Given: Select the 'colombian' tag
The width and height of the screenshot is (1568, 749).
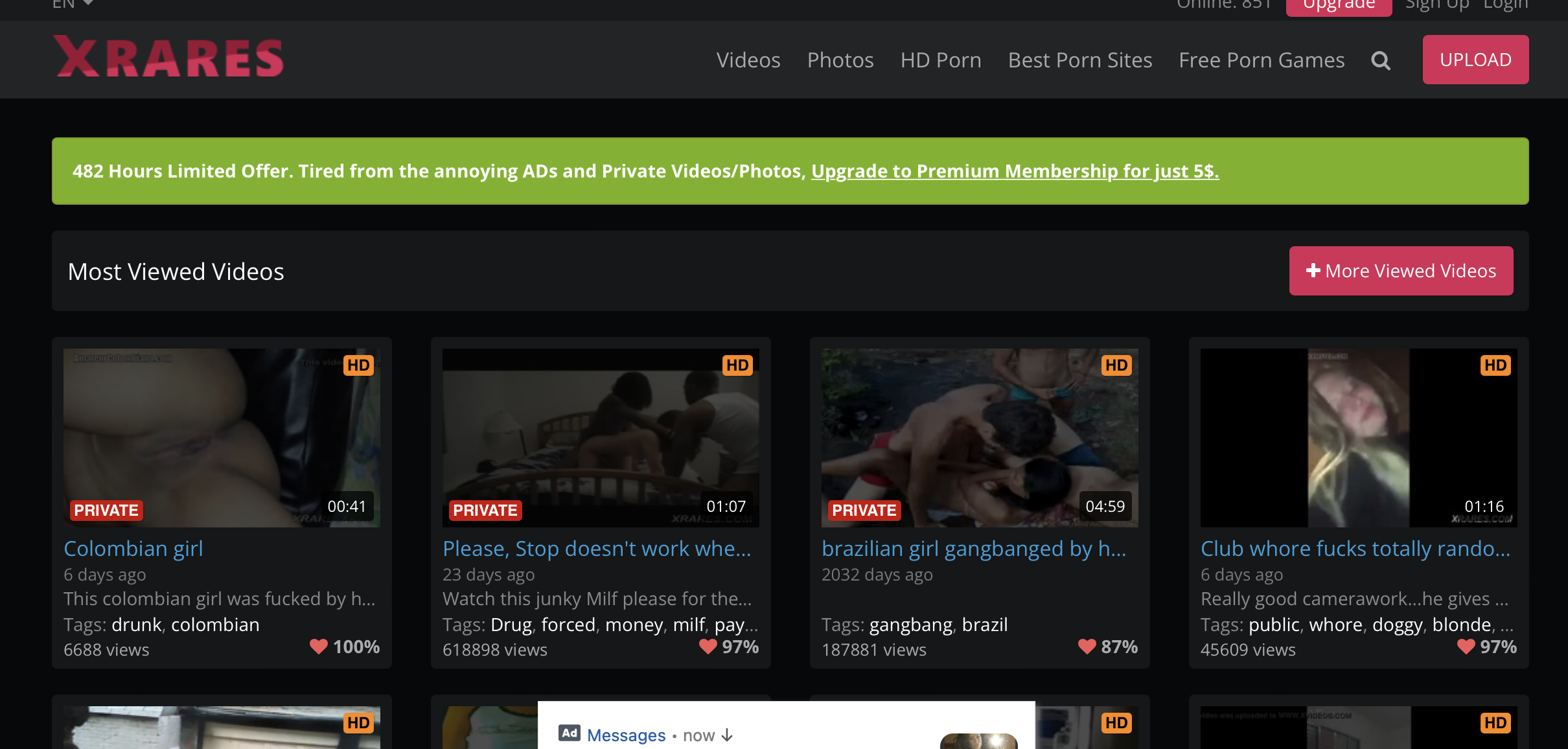Looking at the screenshot, I should (215, 625).
